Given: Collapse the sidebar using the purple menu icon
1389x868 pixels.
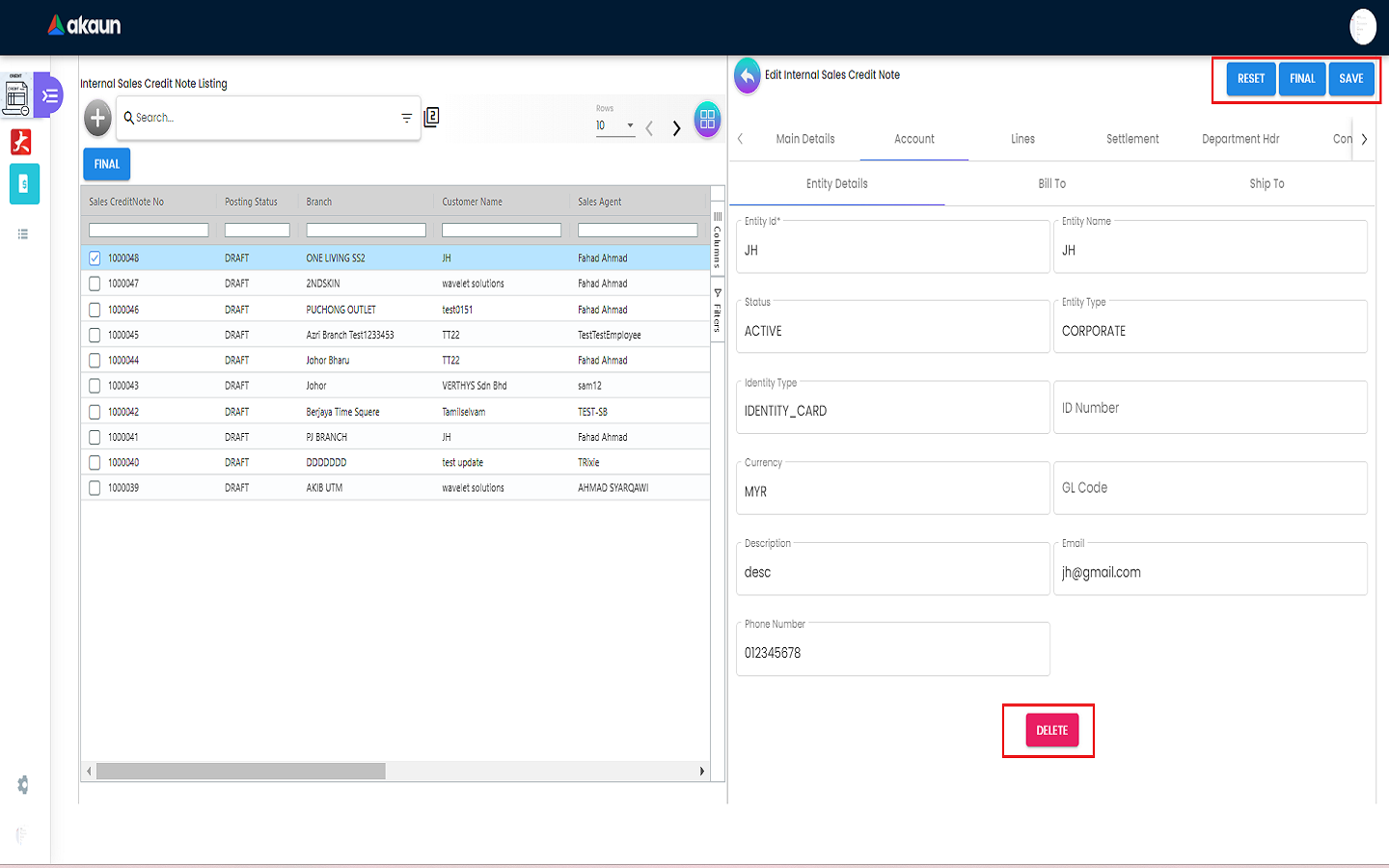Looking at the screenshot, I should [x=49, y=95].
